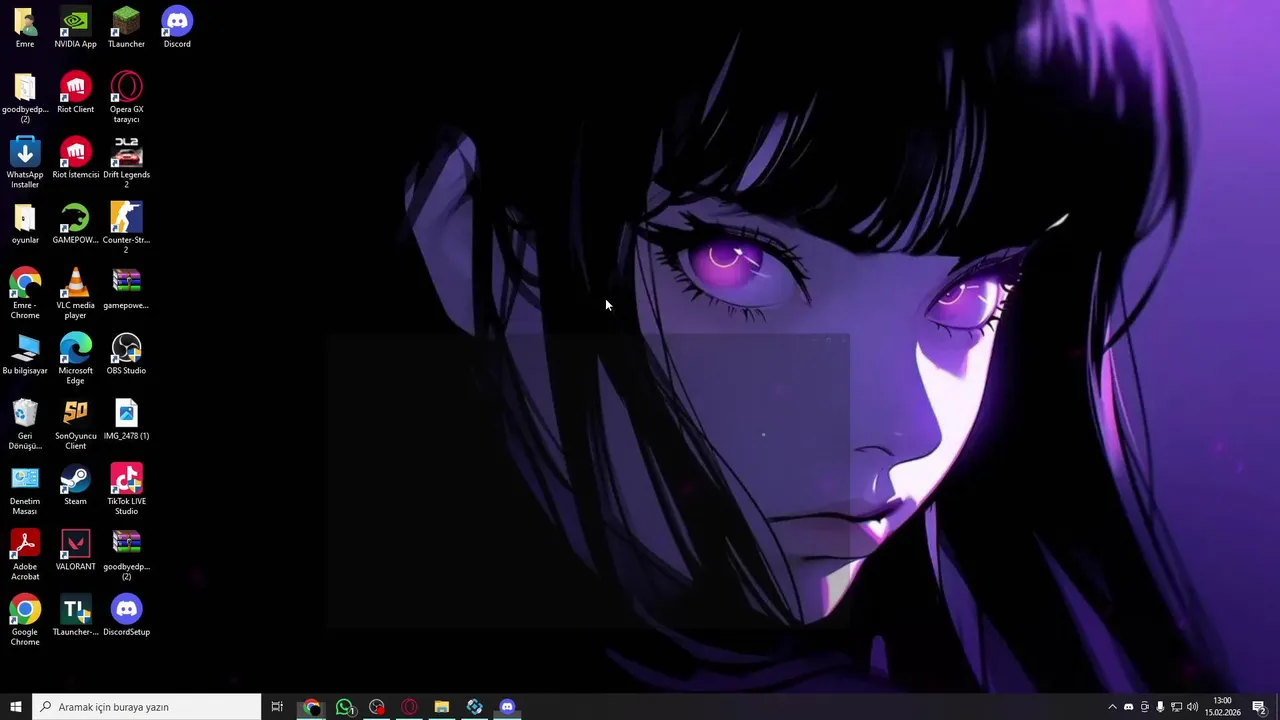Viewport: 1280px width, 720px height.
Task: Select the Steam desktop shortcut
Action: [75, 485]
